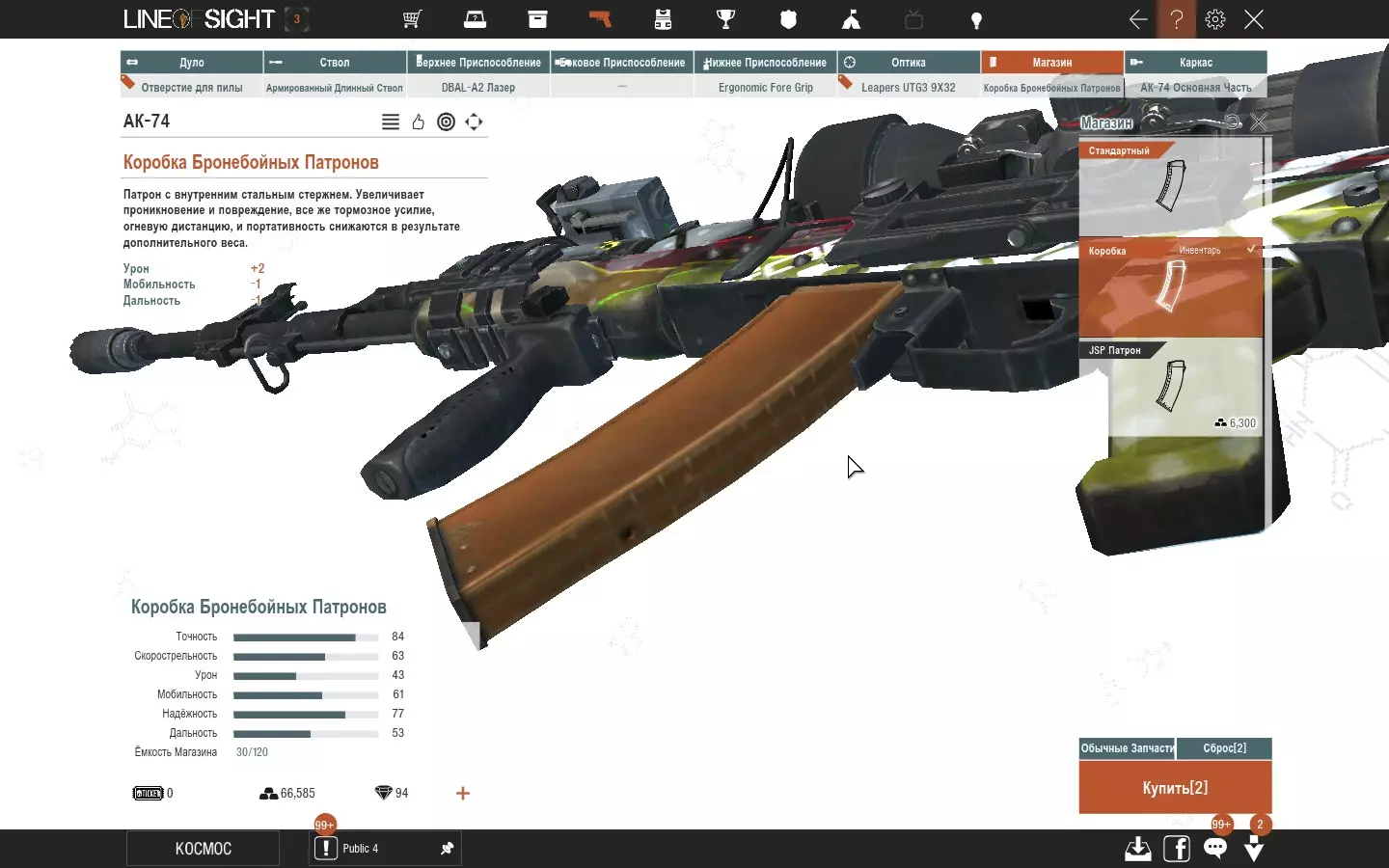This screenshot has width=1389, height=868.
Task: Select the Коробка magazine thumbnail
Action: click(1171, 288)
